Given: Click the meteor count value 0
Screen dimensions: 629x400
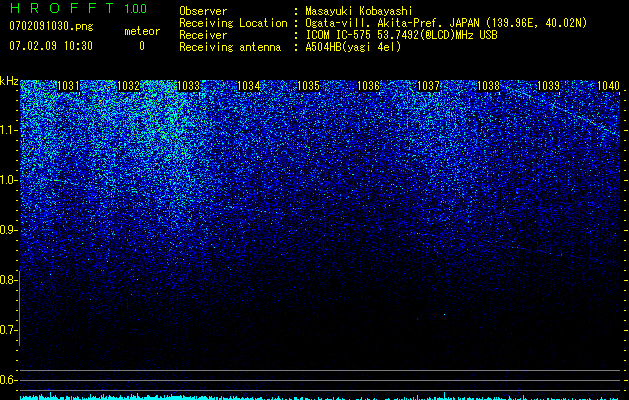Looking at the screenshot, I should 142,46.
